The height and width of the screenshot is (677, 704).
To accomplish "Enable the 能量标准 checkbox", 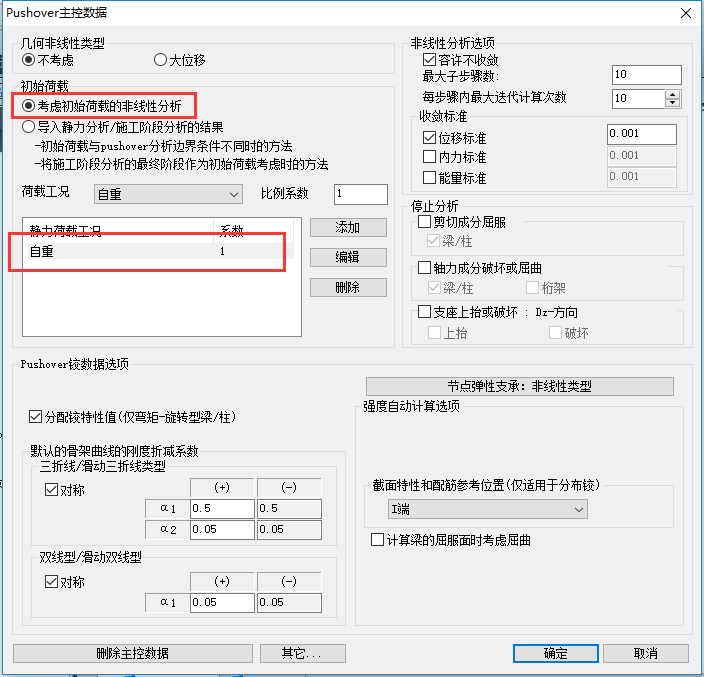I will tap(430, 177).
